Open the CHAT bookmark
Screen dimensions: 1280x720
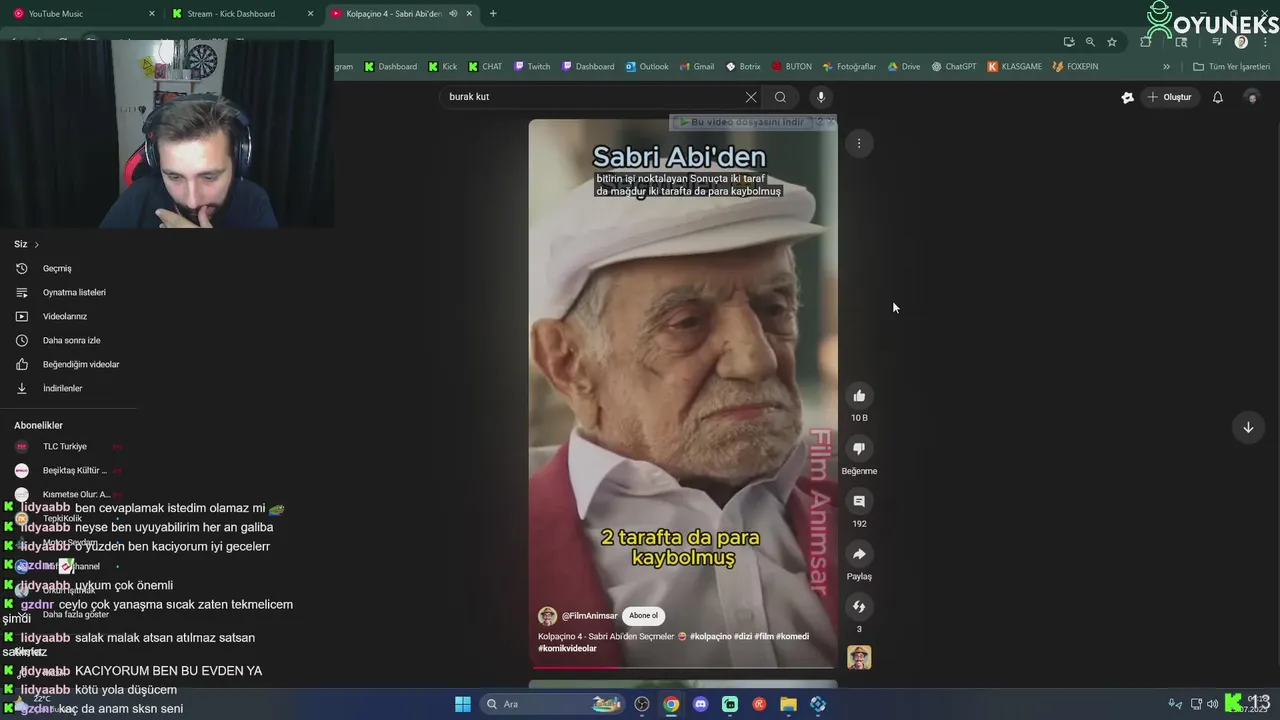[x=485, y=67]
